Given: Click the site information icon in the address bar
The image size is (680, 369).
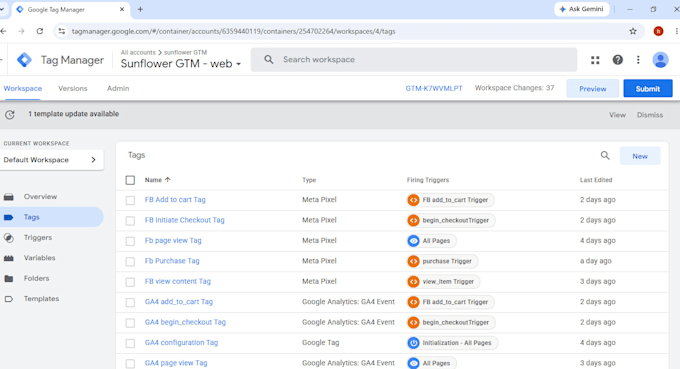Looking at the screenshot, I should 62,31.
